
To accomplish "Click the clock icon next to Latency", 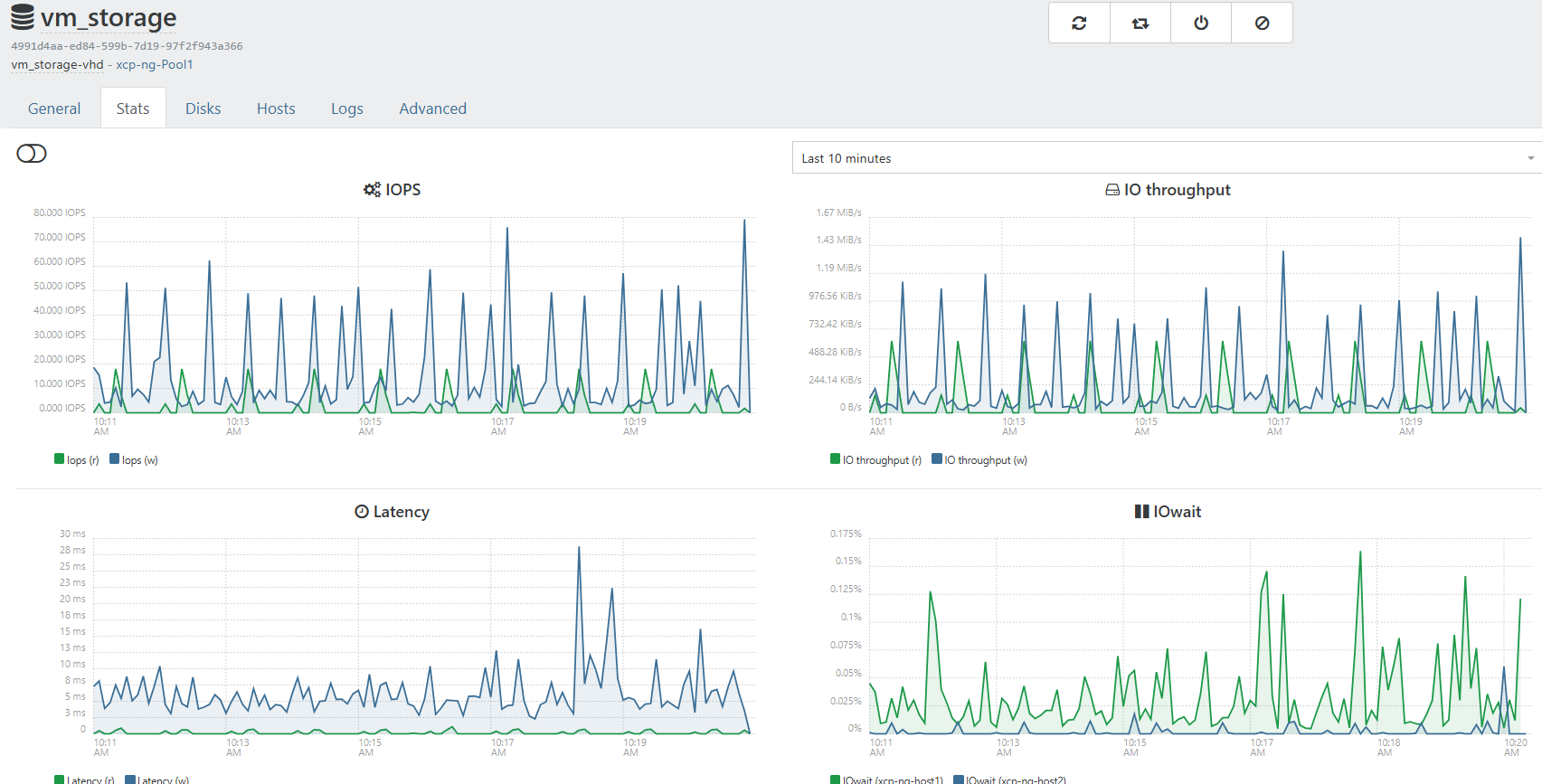I will tap(362, 512).
